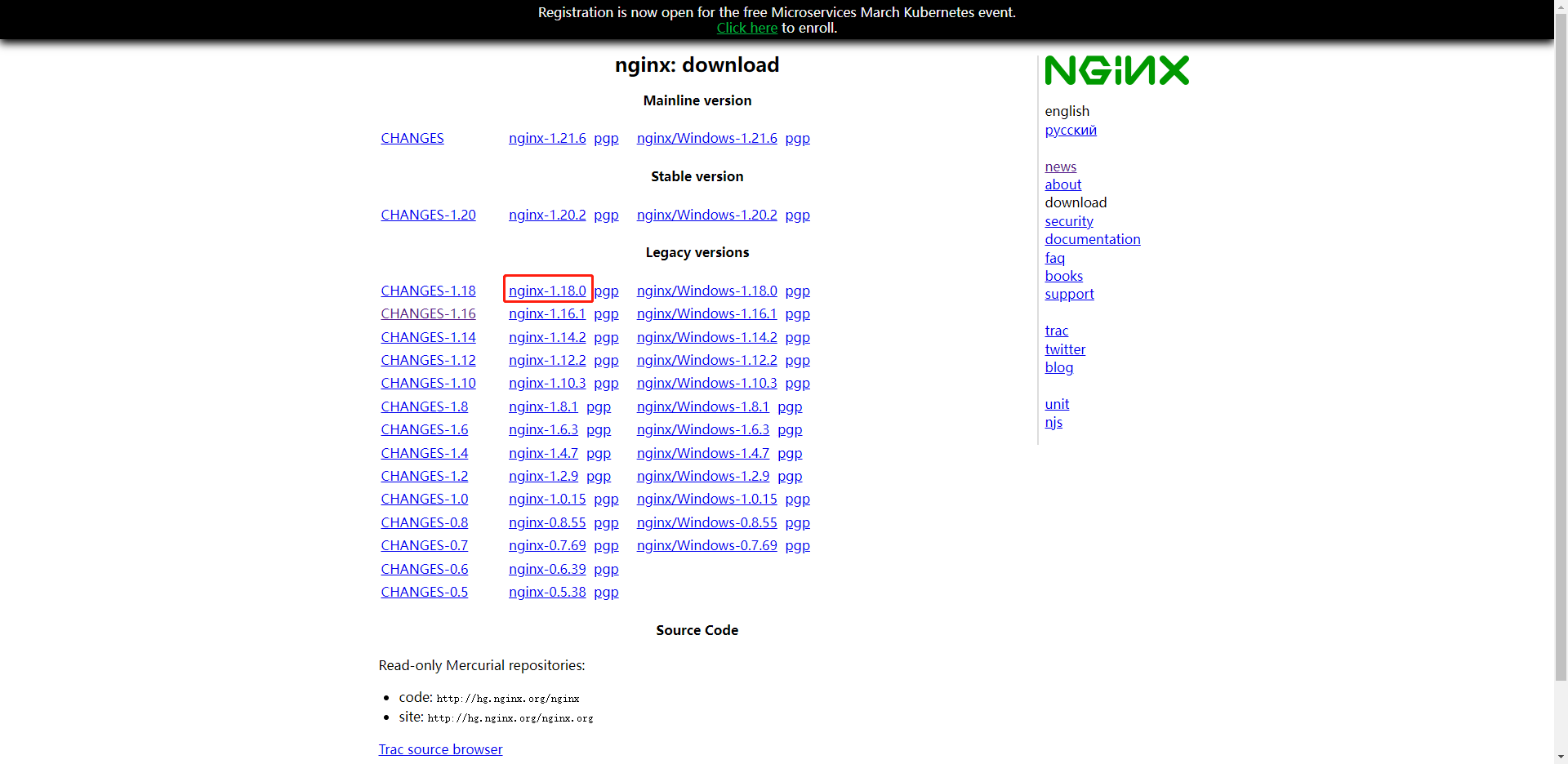Download nginx-1.12.2 source
Viewport: 1568px width, 764px height.
point(547,360)
